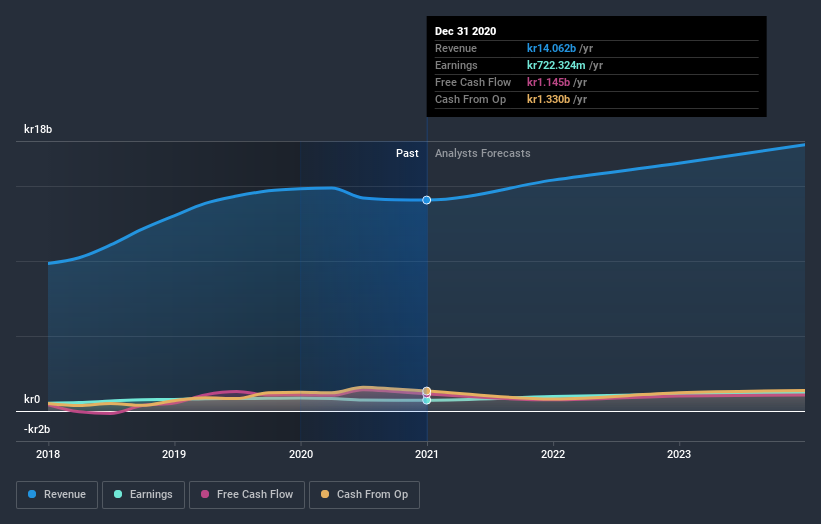The width and height of the screenshot is (821, 524).
Task: Toggle the Earnings legend button
Action: [143, 495]
